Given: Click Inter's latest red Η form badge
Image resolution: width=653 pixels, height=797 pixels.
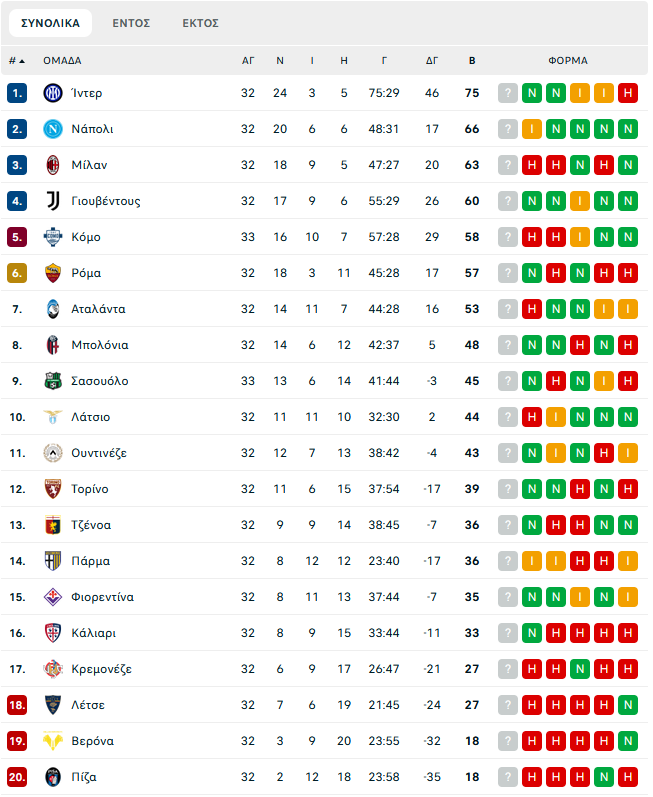Looking at the screenshot, I should tap(628, 93).
